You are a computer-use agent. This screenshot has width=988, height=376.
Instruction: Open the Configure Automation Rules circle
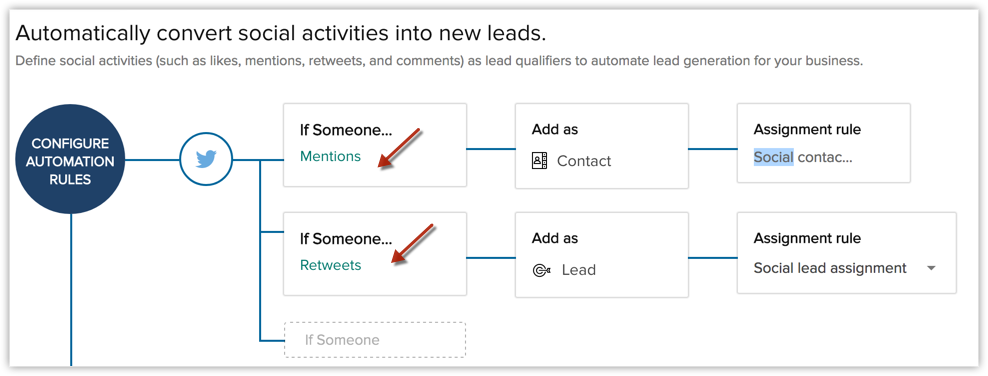pos(70,159)
